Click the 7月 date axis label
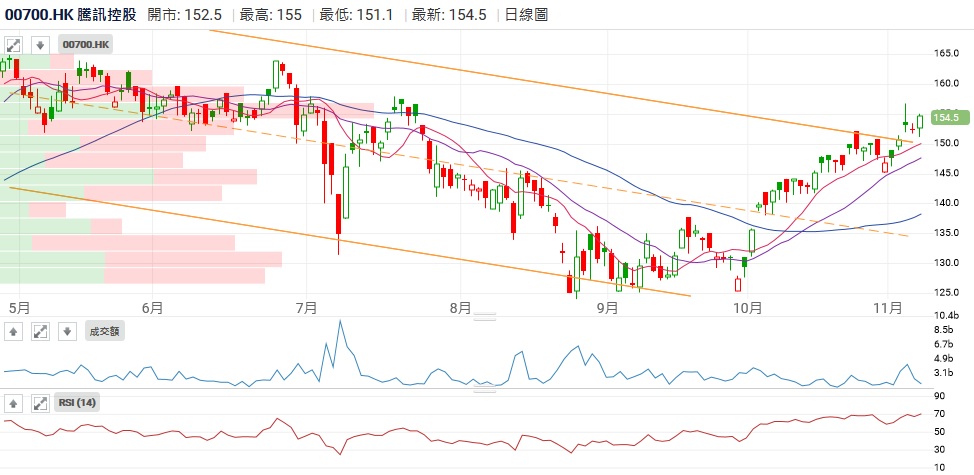Image resolution: width=974 pixels, height=475 pixels. pos(307,308)
